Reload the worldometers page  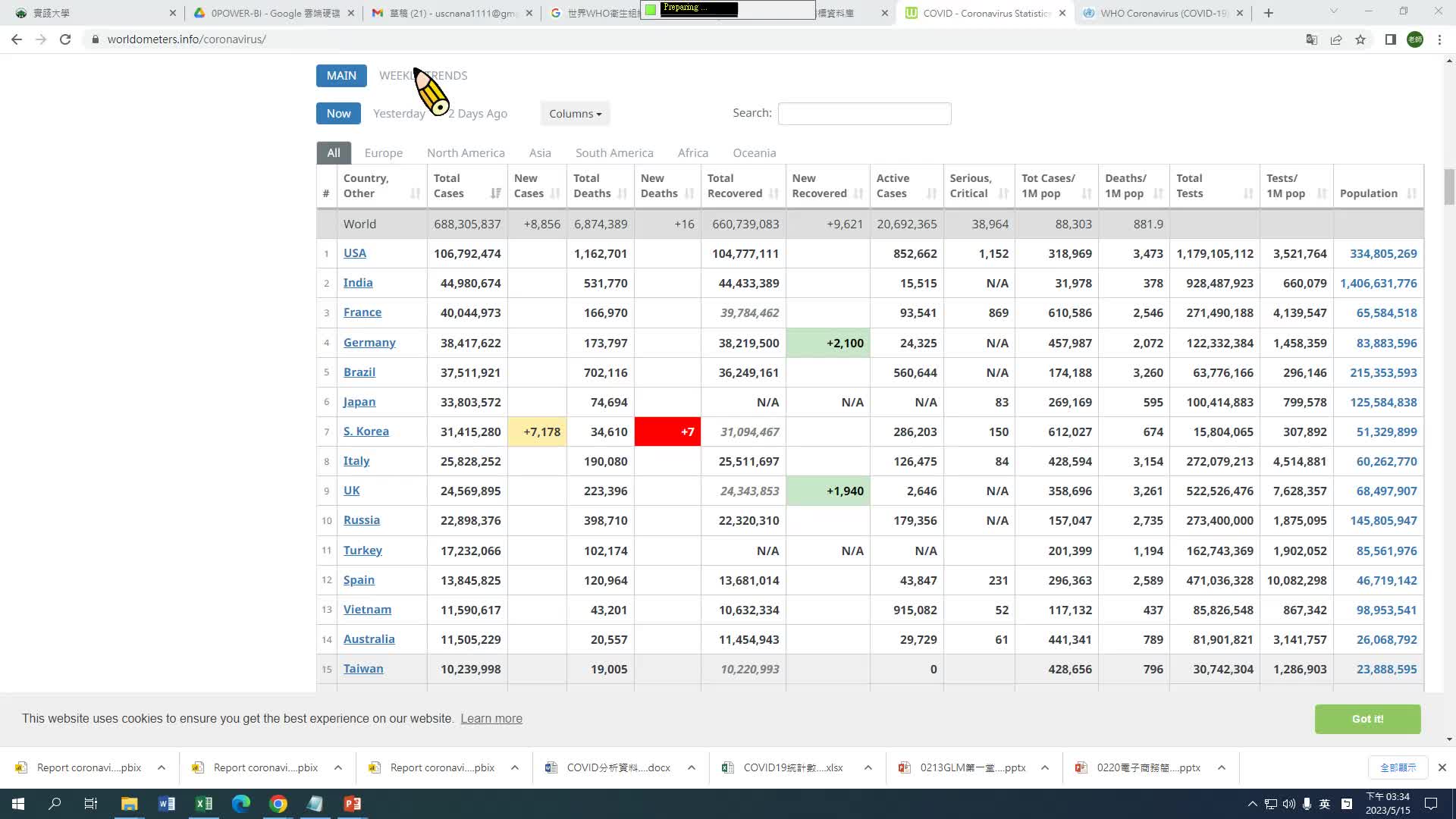pos(65,39)
